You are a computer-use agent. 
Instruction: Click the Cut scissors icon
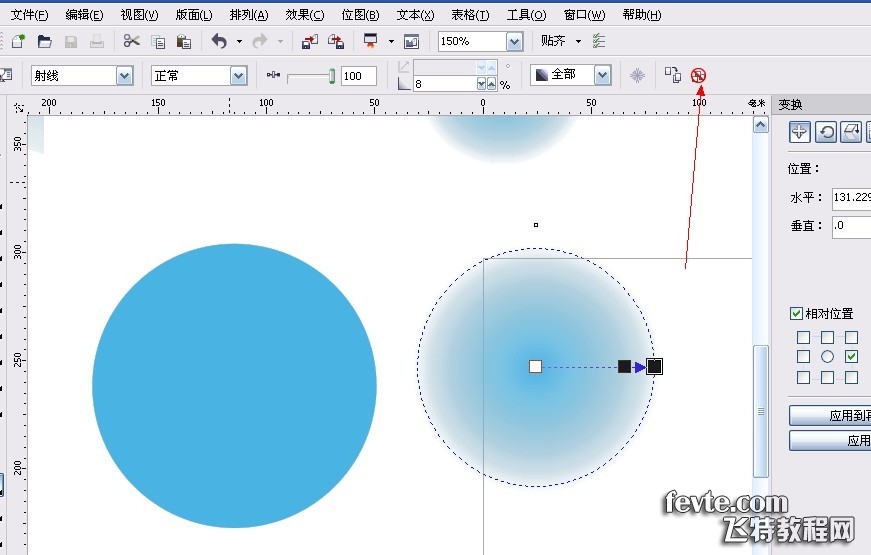(132, 41)
